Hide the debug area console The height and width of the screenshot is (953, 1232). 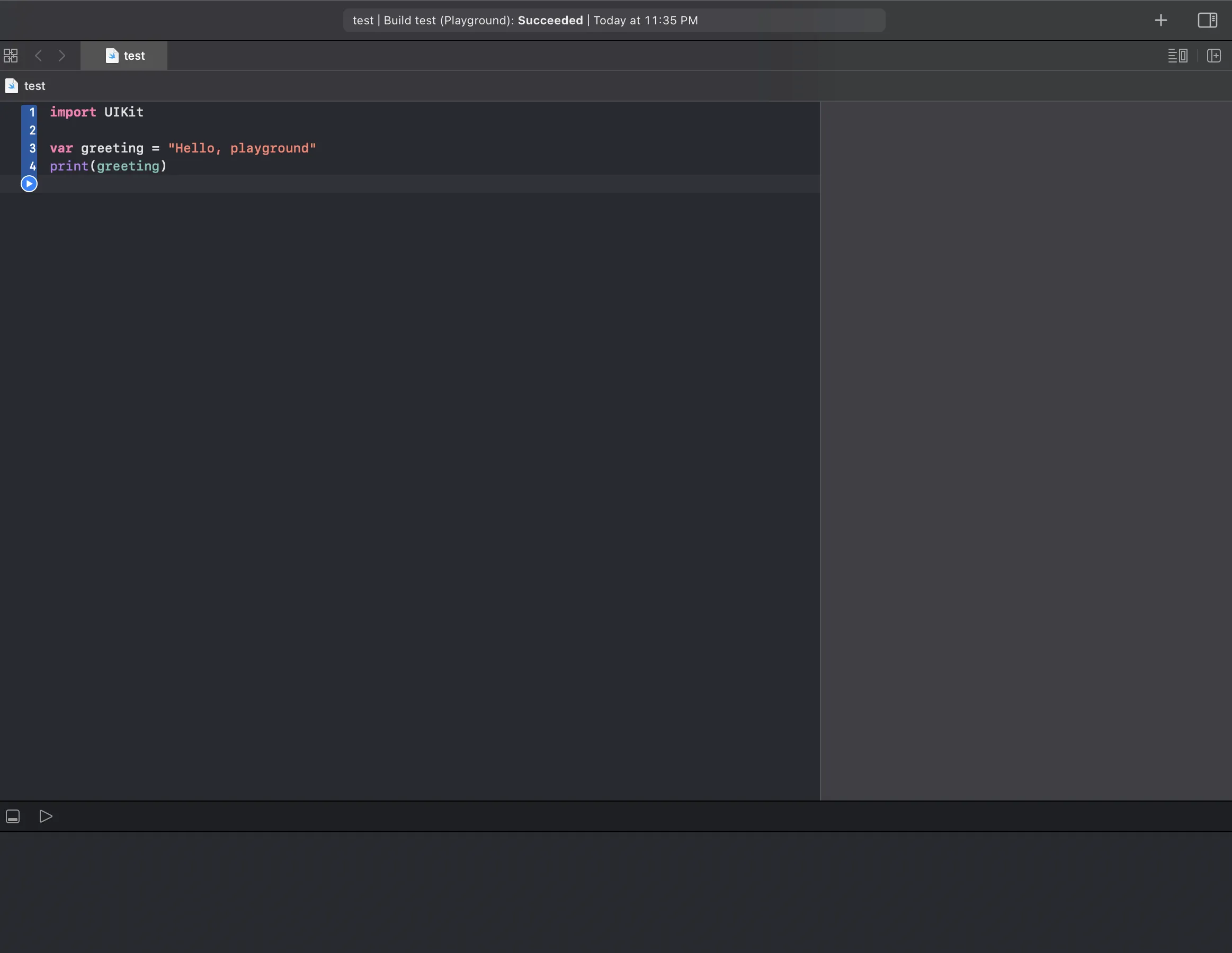[13, 816]
